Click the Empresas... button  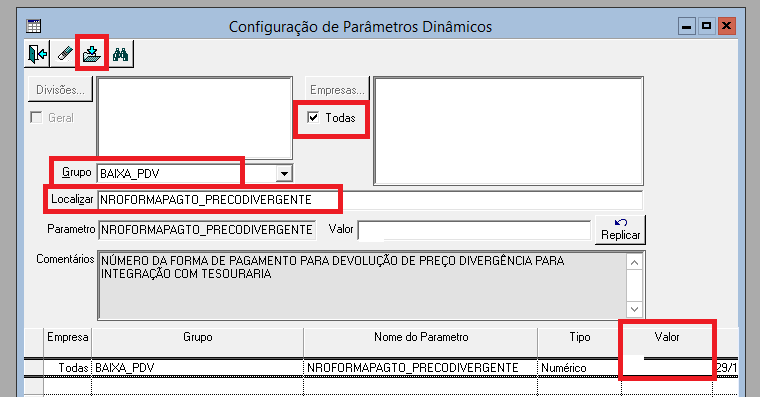pyautogui.click(x=337, y=90)
